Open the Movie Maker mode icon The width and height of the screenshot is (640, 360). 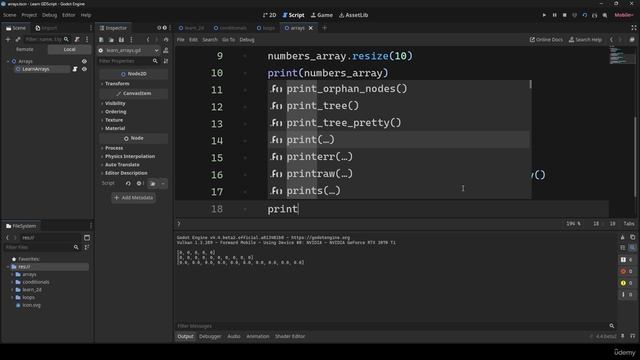[x=605, y=15]
